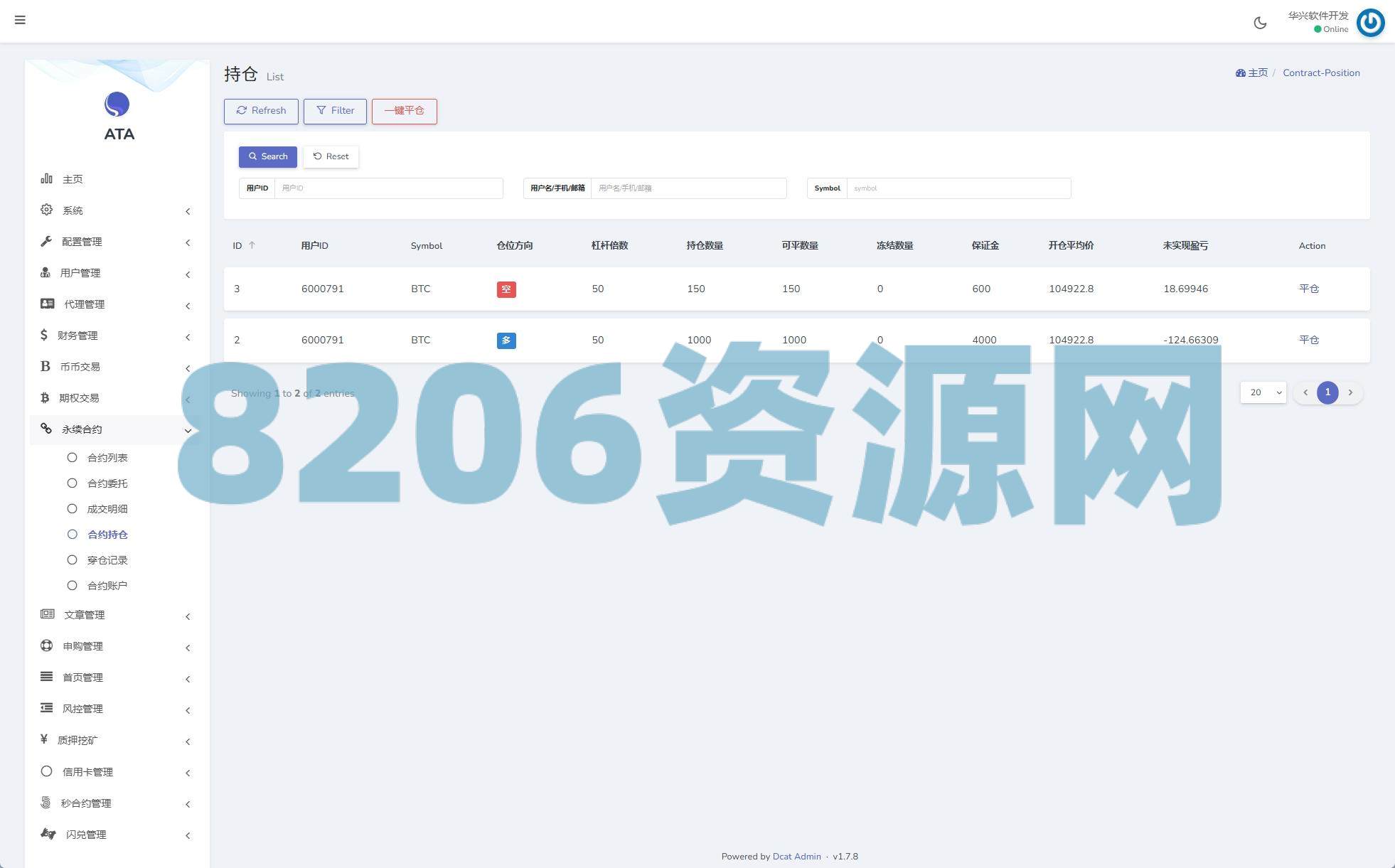Open the 主页 bar chart sidebar item

(x=47, y=178)
